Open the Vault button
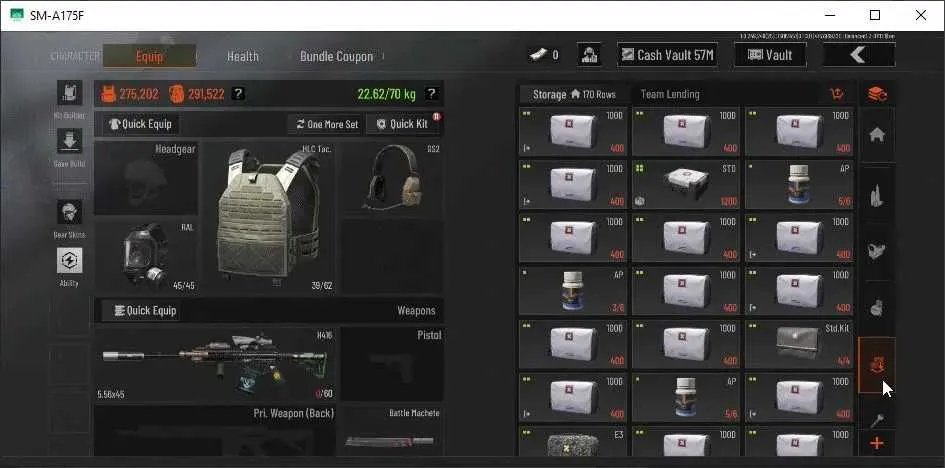The height and width of the screenshot is (468, 945). pos(770,55)
